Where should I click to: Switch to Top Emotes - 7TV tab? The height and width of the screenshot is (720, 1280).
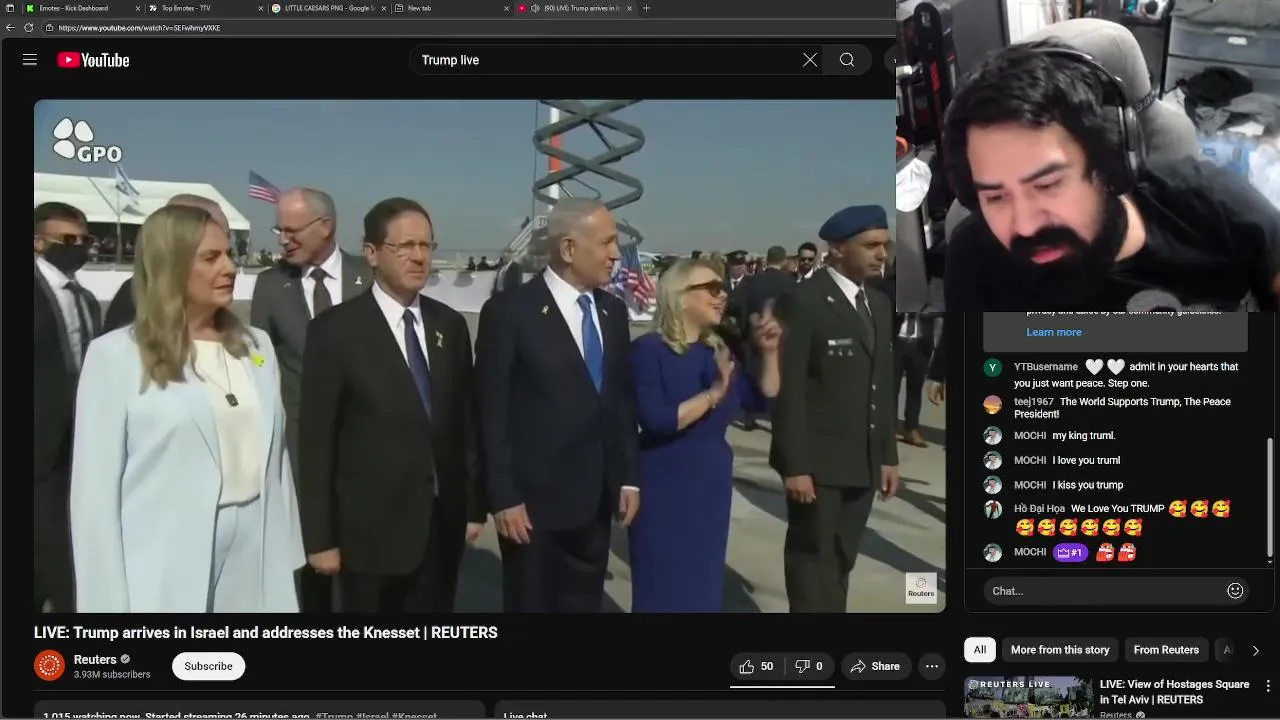coord(206,8)
